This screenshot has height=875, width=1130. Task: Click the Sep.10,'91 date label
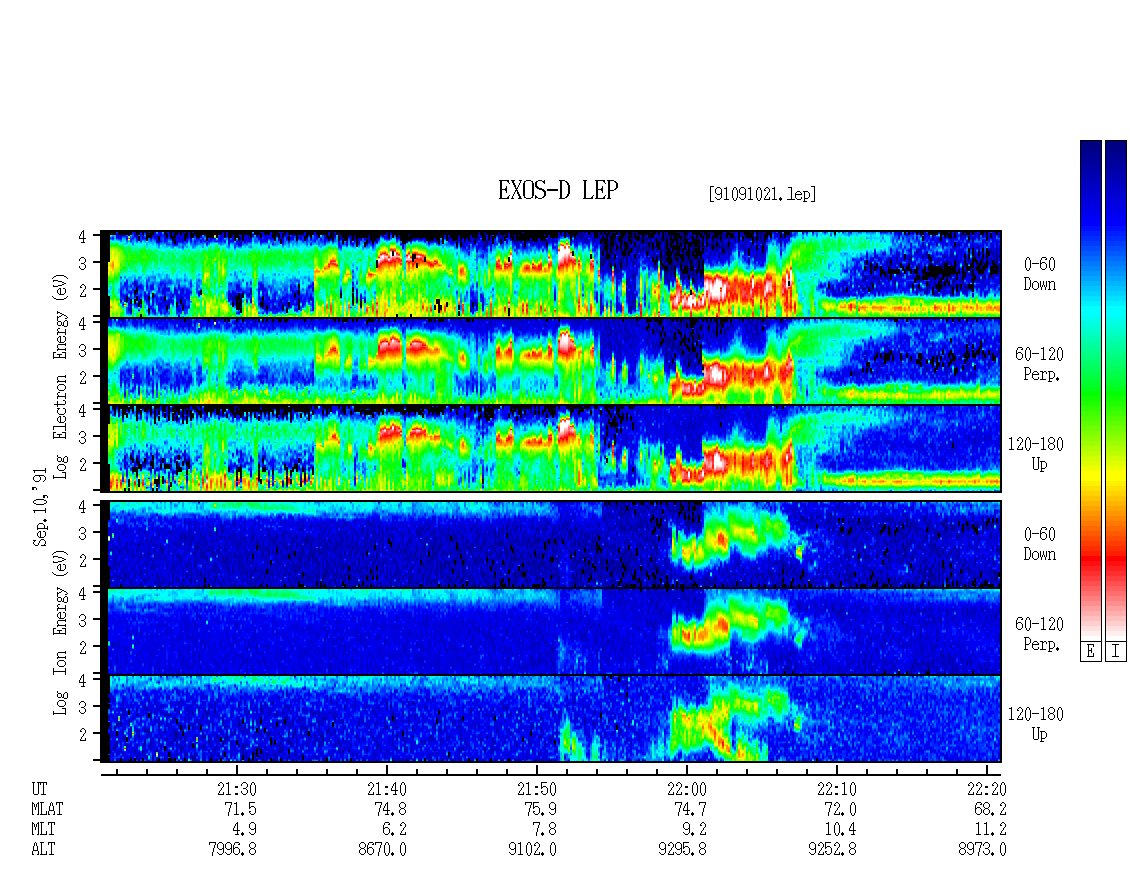point(40,507)
